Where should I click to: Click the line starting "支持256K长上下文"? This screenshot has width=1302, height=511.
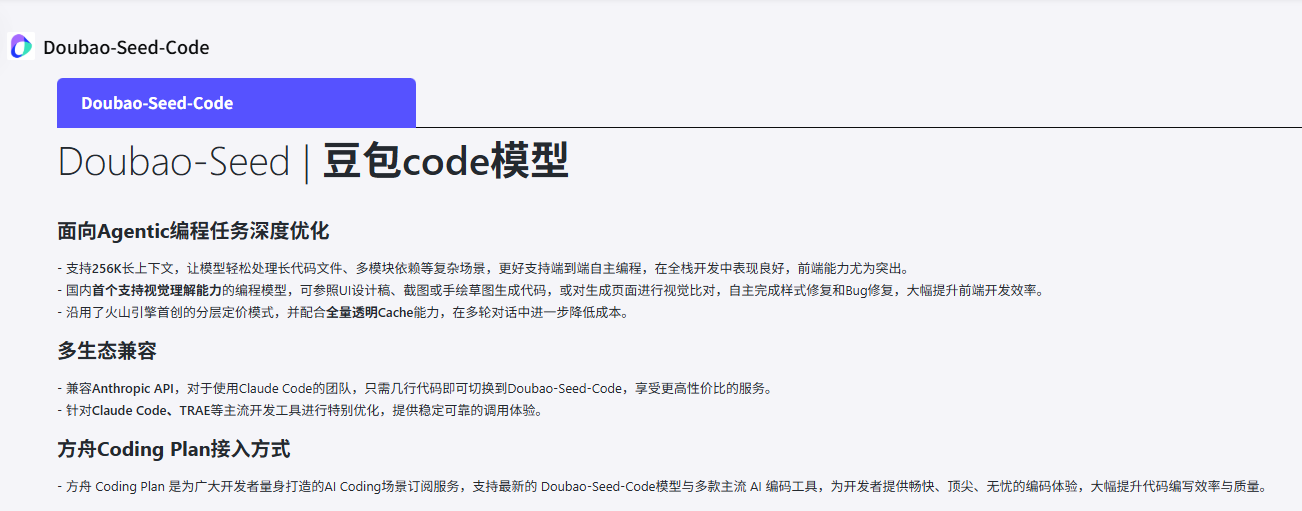point(483,268)
